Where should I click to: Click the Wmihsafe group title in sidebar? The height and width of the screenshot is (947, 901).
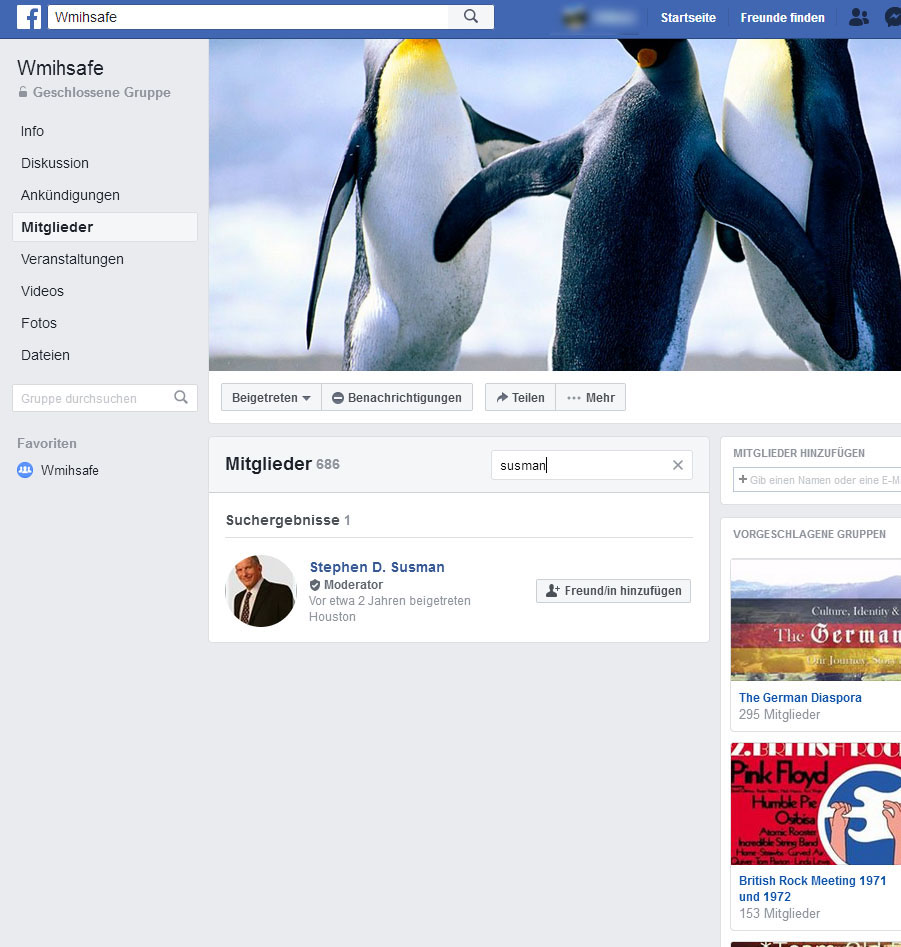click(x=60, y=68)
